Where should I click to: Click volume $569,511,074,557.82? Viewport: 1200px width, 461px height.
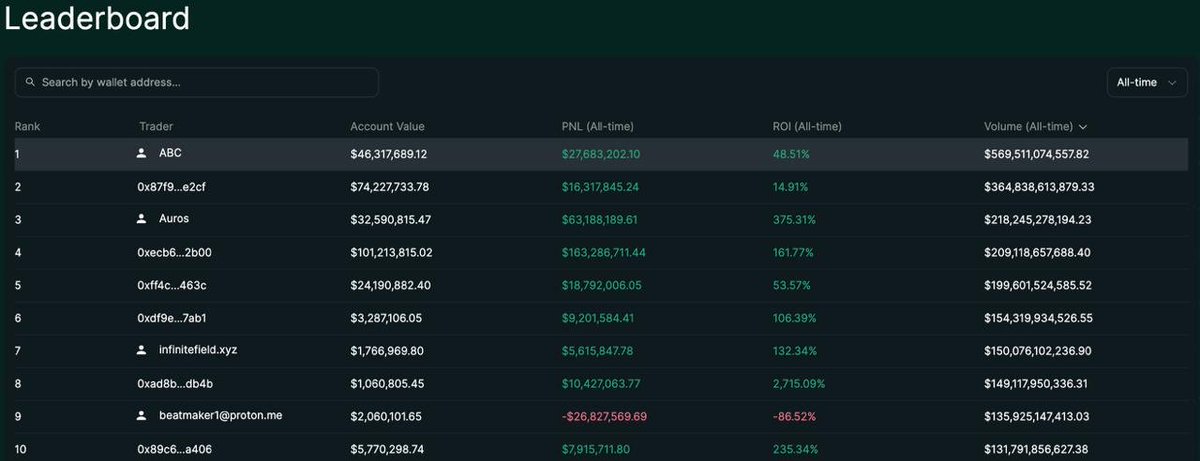(x=1037, y=154)
